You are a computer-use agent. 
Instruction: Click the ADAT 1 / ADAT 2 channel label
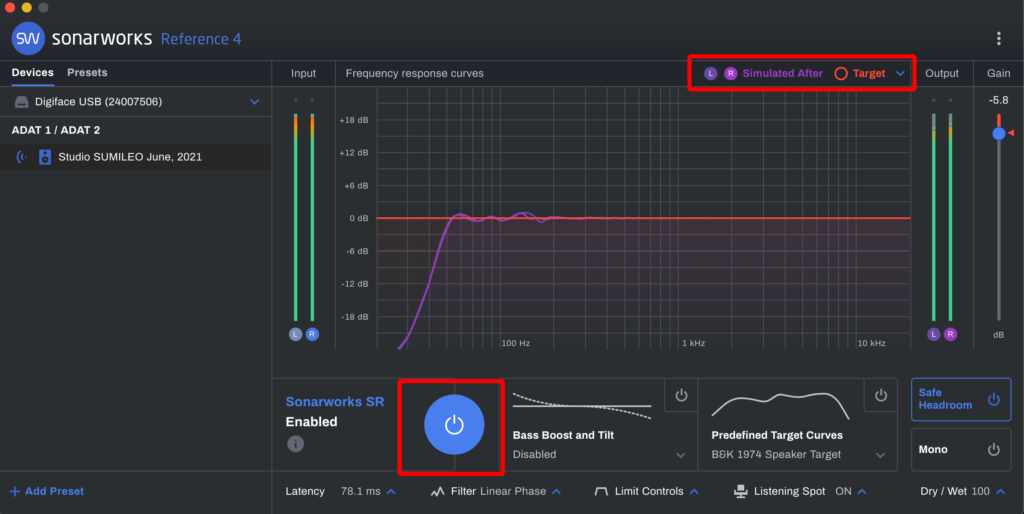click(56, 130)
